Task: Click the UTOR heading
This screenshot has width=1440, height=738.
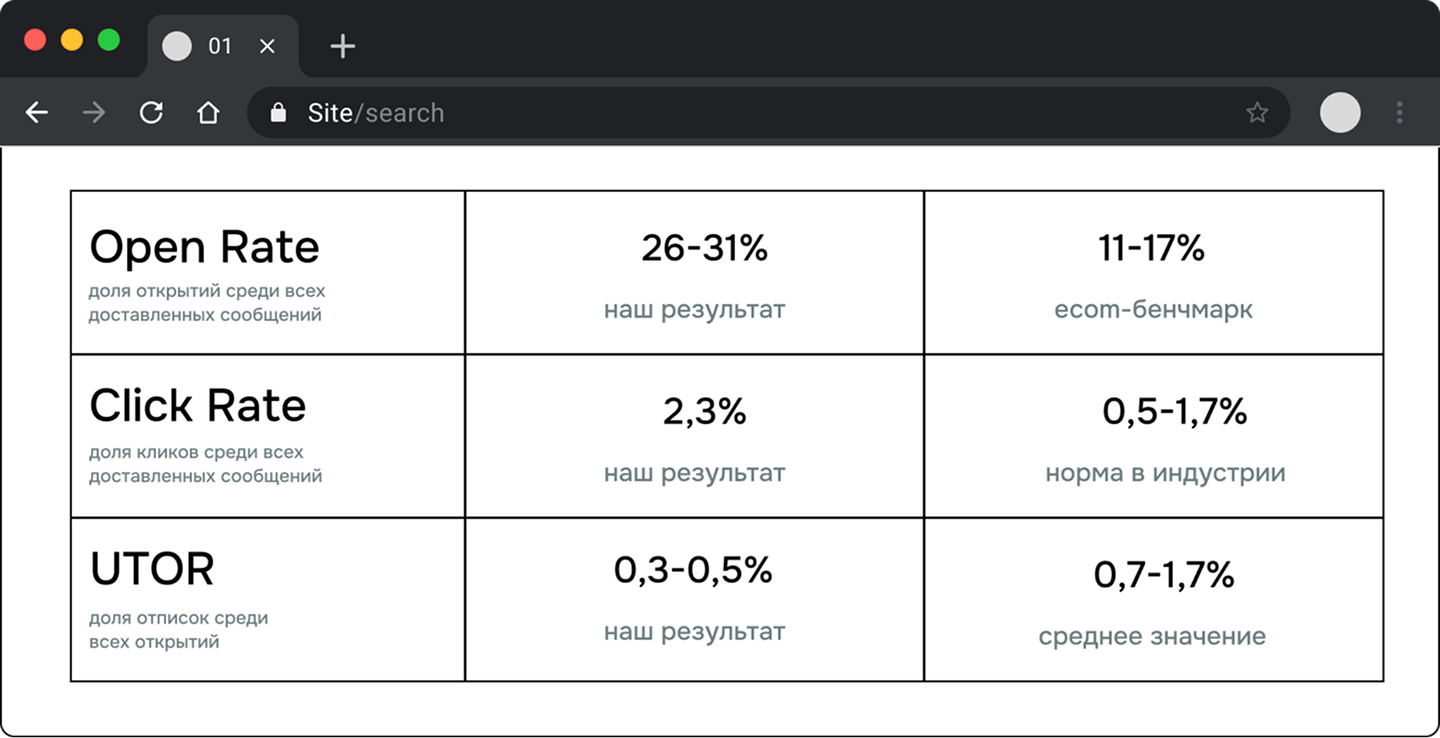Action: [x=152, y=569]
